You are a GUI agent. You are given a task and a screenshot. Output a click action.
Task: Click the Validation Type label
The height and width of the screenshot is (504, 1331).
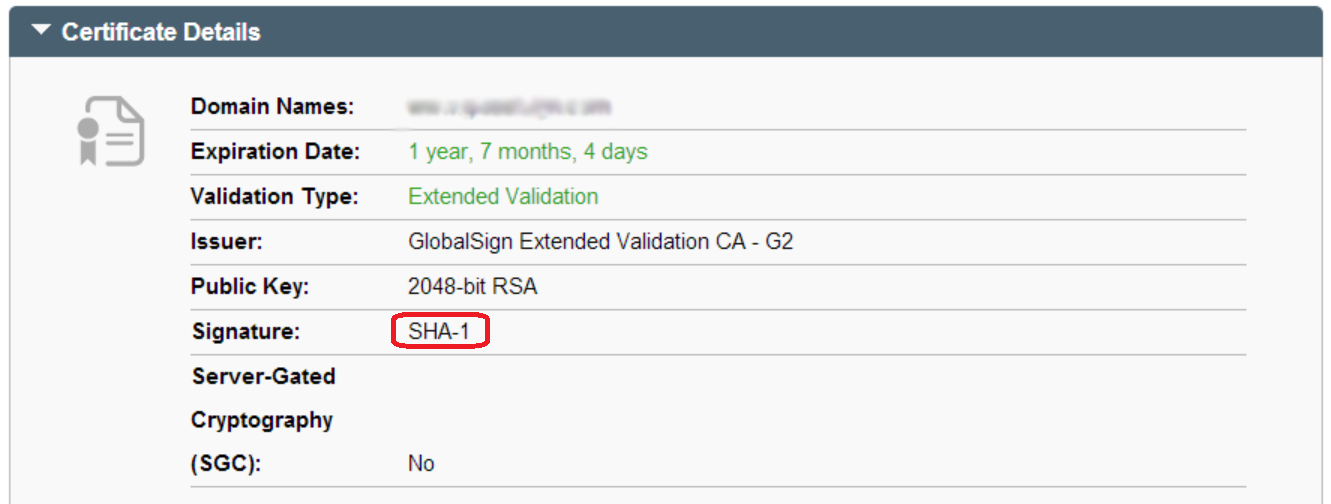pyautogui.click(x=274, y=197)
